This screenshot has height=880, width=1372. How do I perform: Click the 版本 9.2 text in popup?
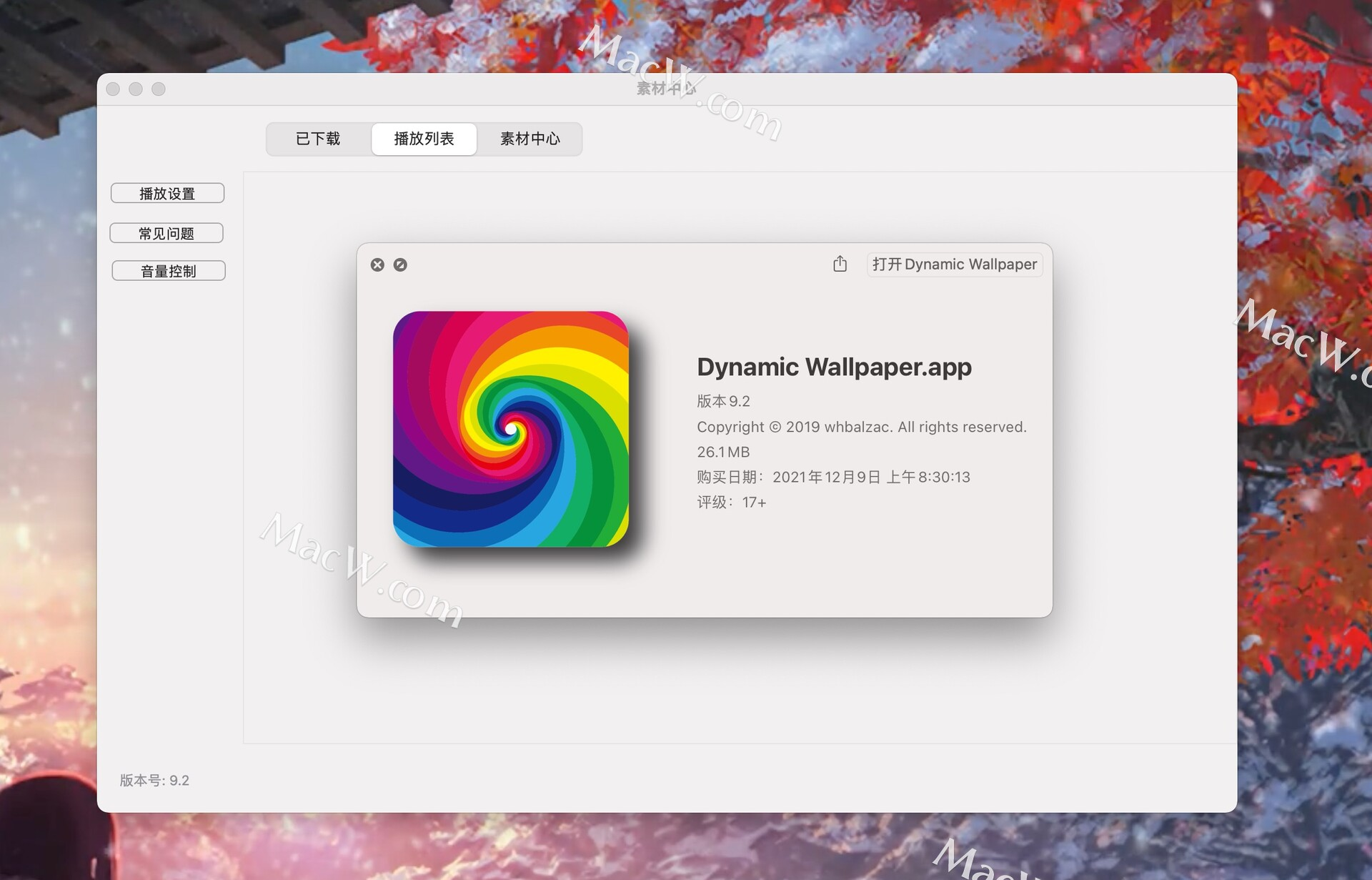click(x=723, y=401)
